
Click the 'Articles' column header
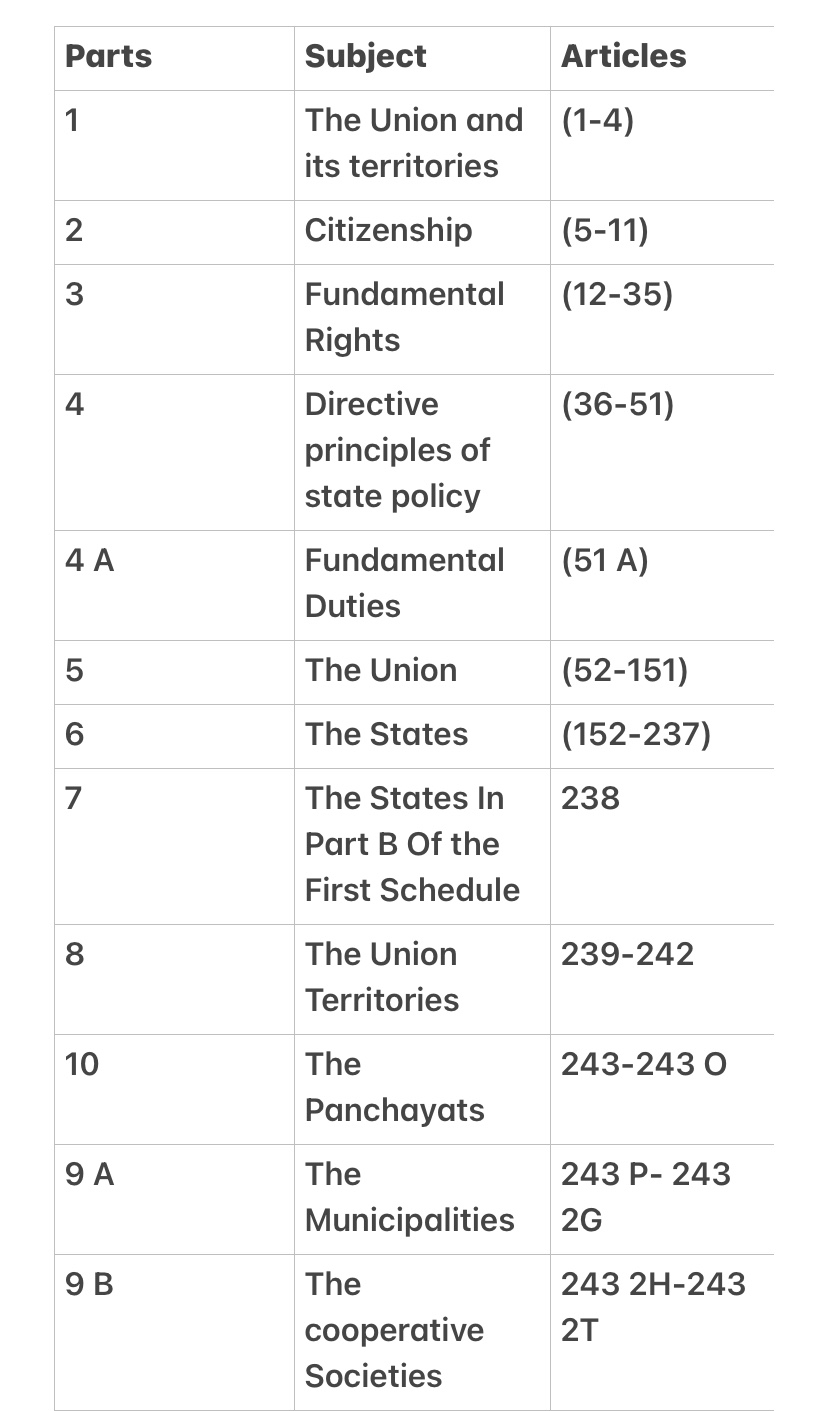pos(624,56)
